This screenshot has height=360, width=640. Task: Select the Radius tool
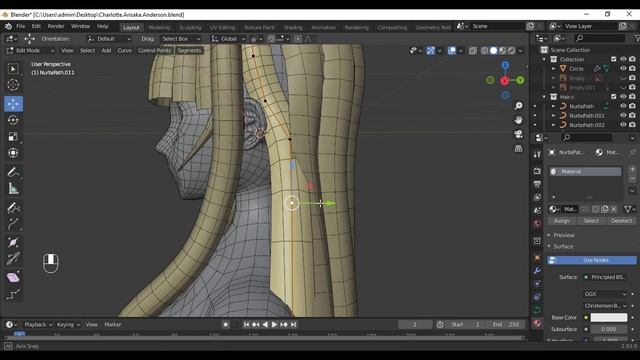tap(13, 242)
